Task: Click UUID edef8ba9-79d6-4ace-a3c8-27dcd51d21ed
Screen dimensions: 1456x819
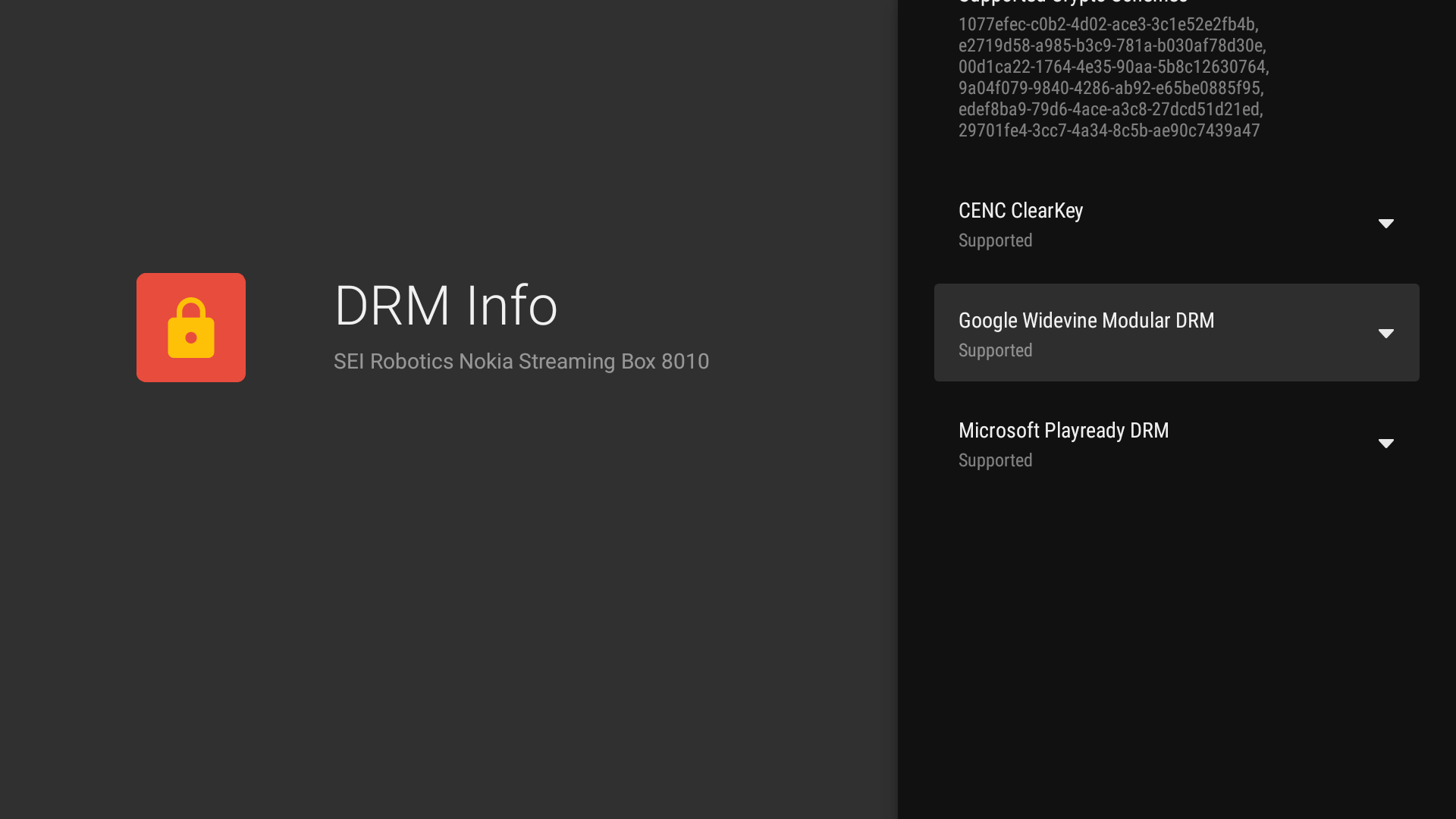Action: [x=1109, y=109]
